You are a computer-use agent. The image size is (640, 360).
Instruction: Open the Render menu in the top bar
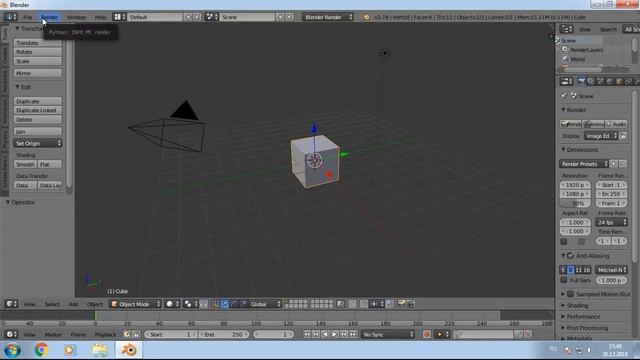tap(49, 17)
